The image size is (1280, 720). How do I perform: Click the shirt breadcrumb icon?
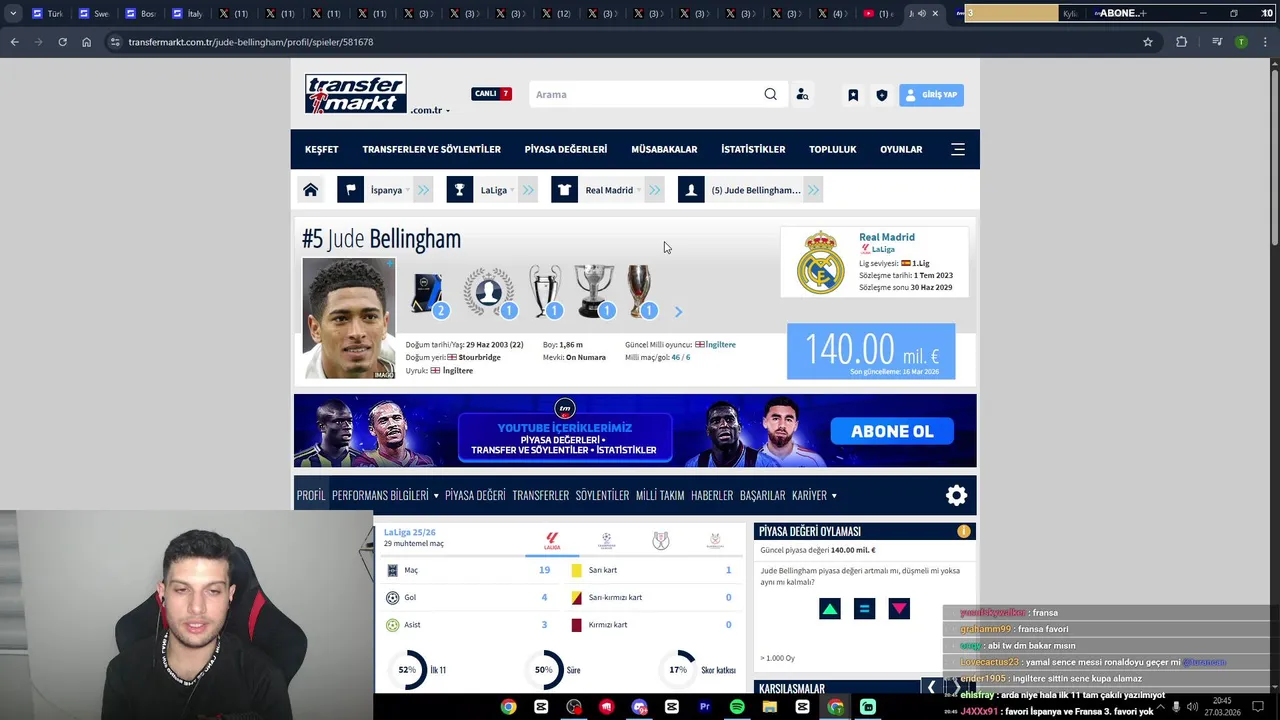(x=564, y=190)
